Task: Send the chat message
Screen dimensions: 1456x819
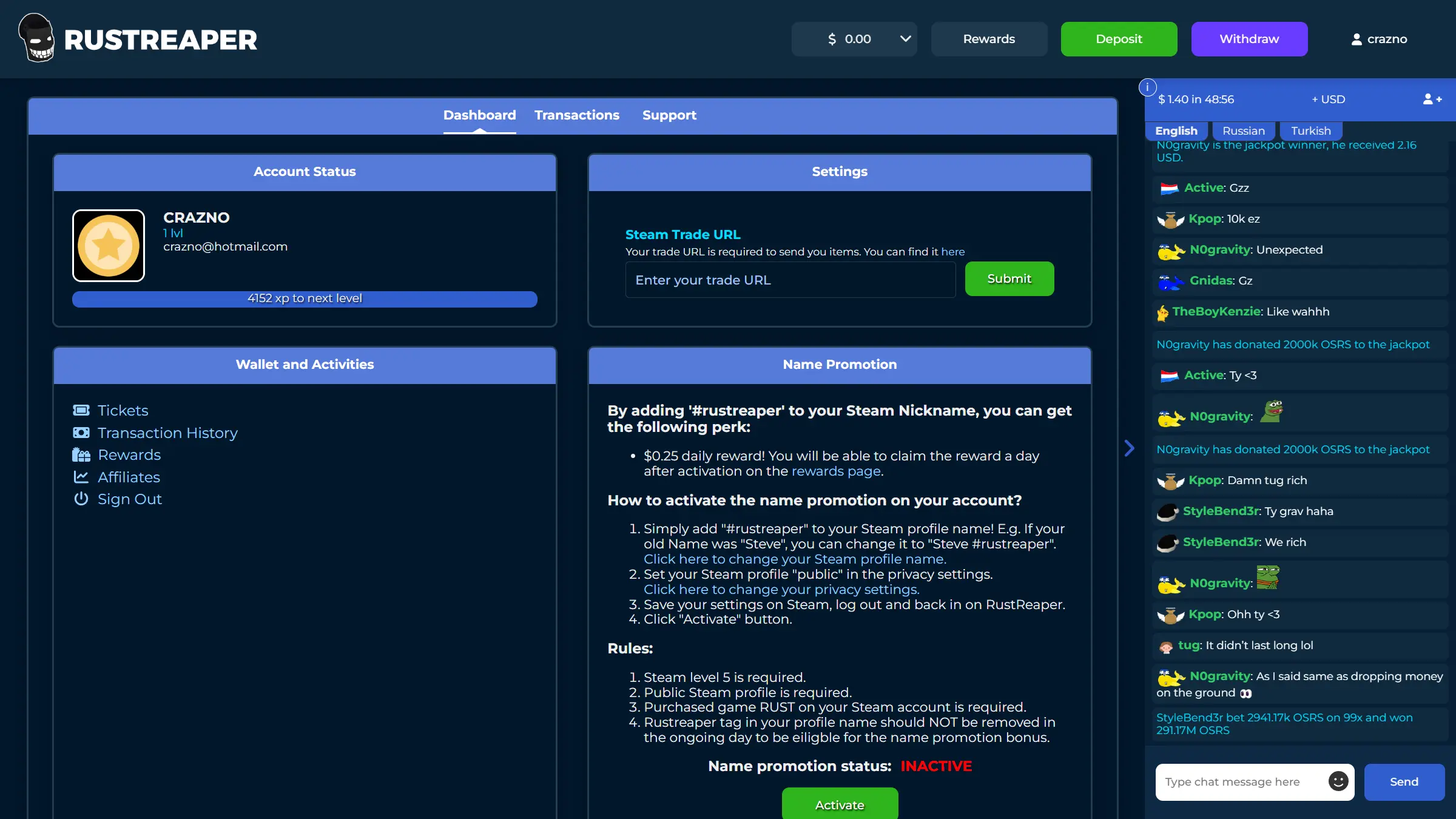Action: point(1404,782)
